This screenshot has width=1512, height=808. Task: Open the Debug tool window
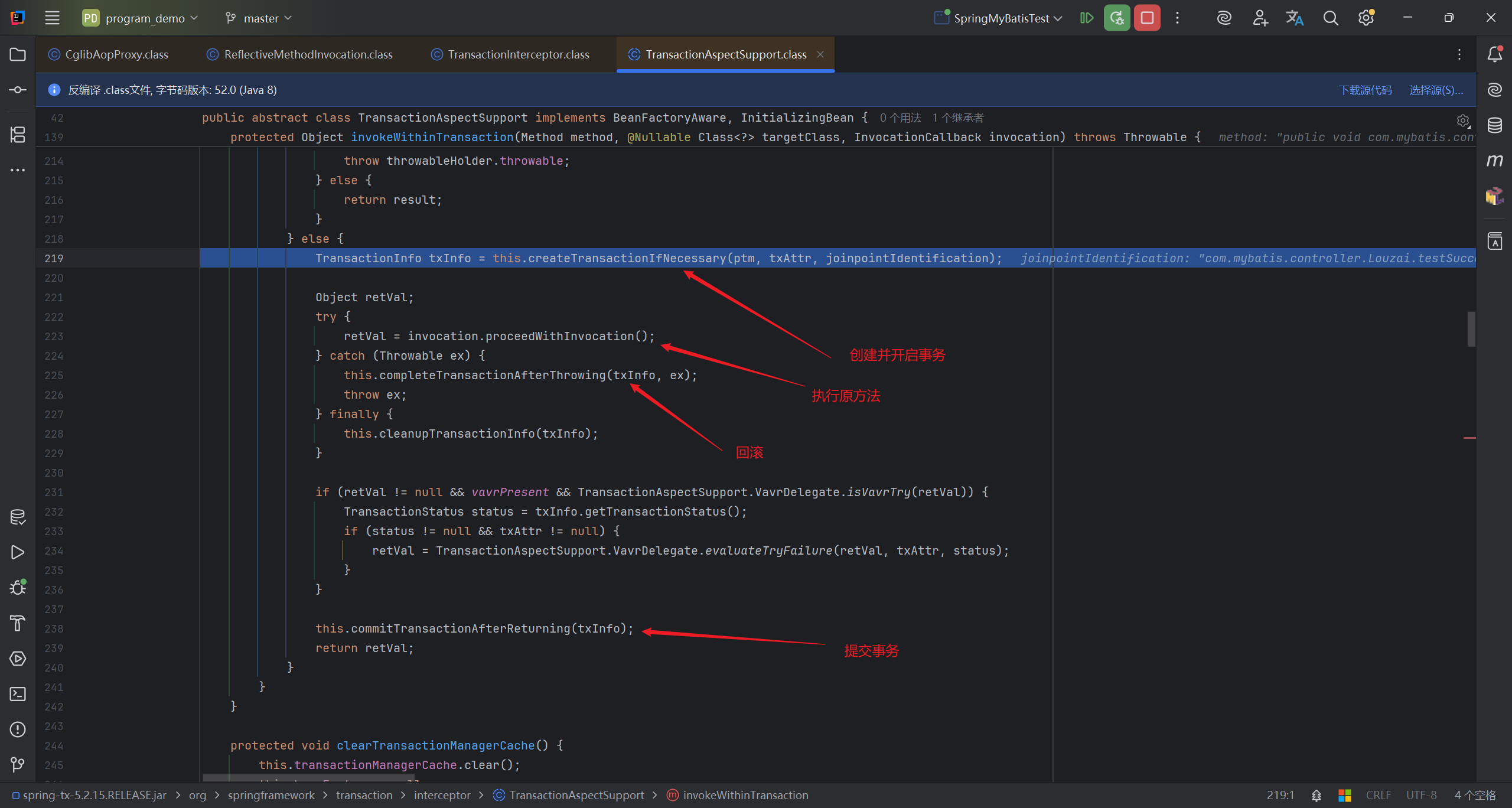(18, 588)
